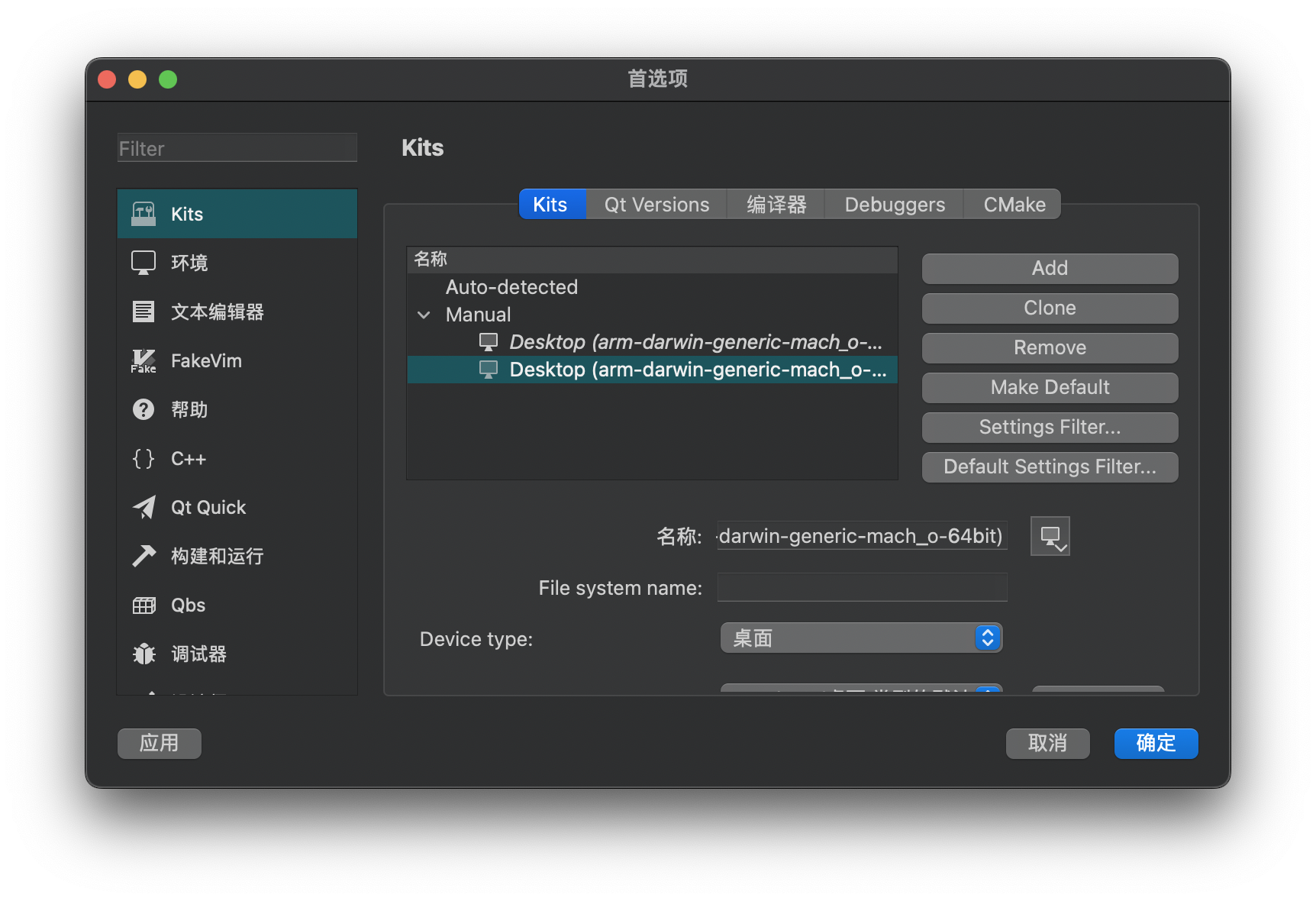This screenshot has width=1316, height=901.
Task: Select 环境 in the sidebar
Action: point(237,263)
